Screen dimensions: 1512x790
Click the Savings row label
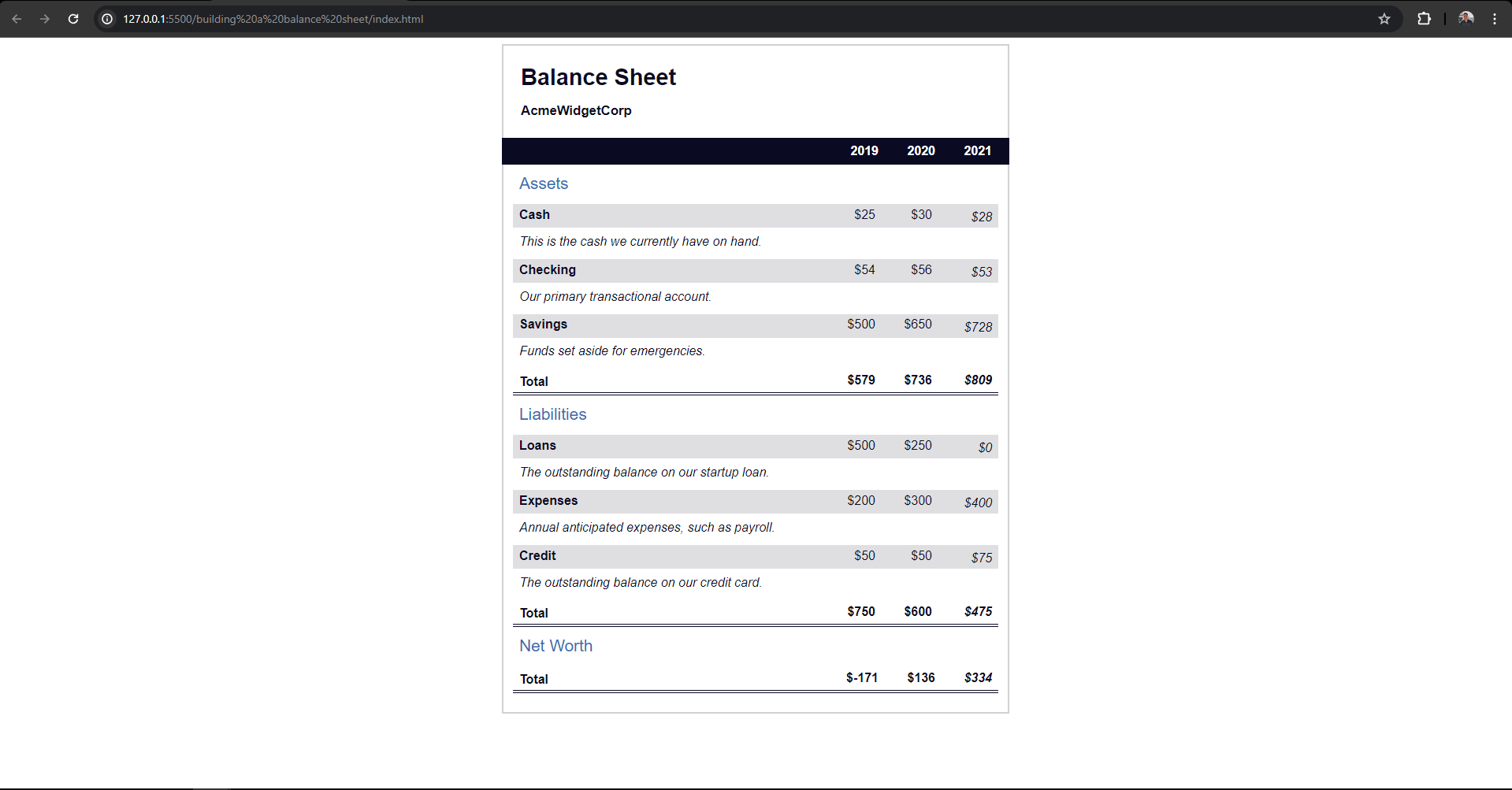tap(543, 325)
